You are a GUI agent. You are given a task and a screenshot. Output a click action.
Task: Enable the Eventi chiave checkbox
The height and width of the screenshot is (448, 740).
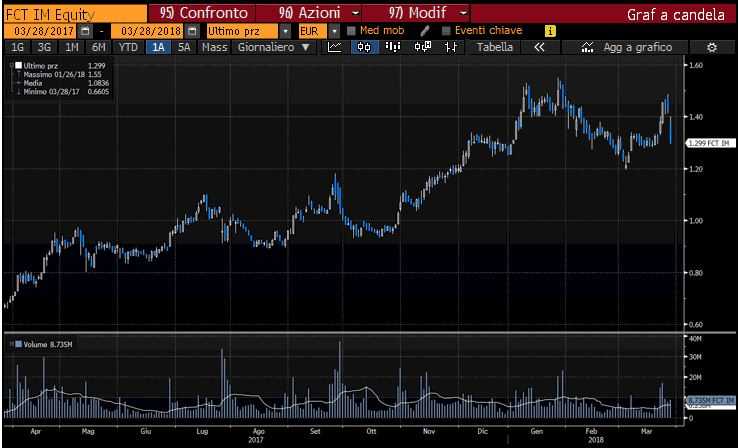tap(446, 31)
